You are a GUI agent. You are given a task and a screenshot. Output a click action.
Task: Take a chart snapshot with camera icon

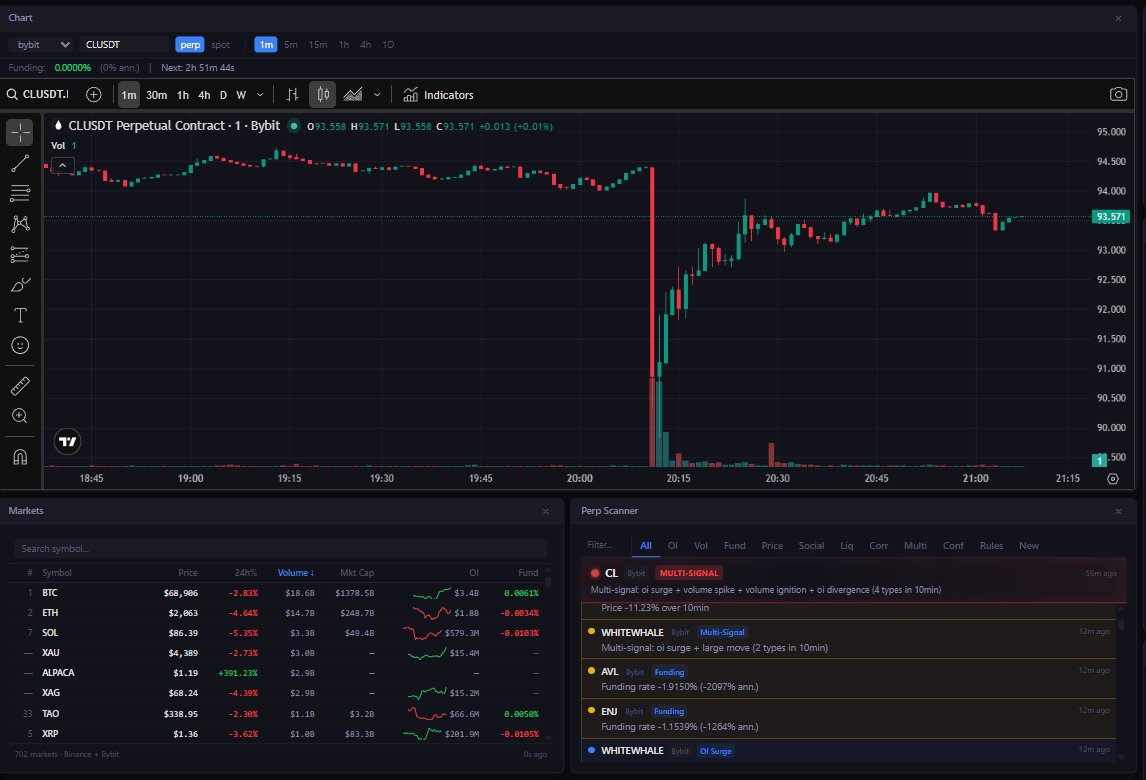[1117, 94]
